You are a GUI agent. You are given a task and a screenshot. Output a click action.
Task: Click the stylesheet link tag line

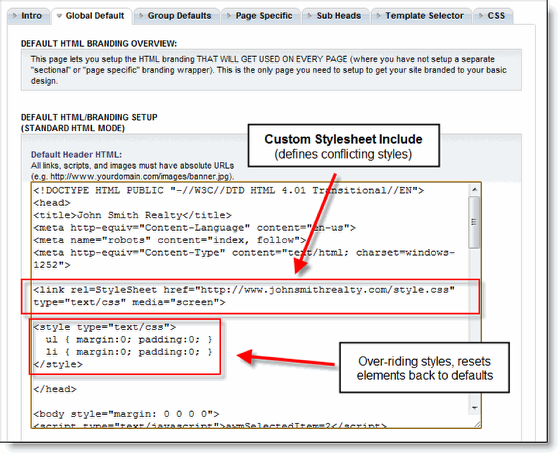tap(244, 290)
